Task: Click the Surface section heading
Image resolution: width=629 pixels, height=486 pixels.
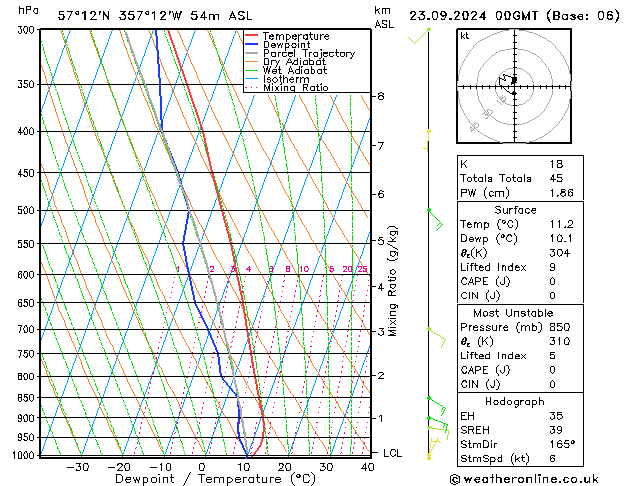Action: coord(515,210)
